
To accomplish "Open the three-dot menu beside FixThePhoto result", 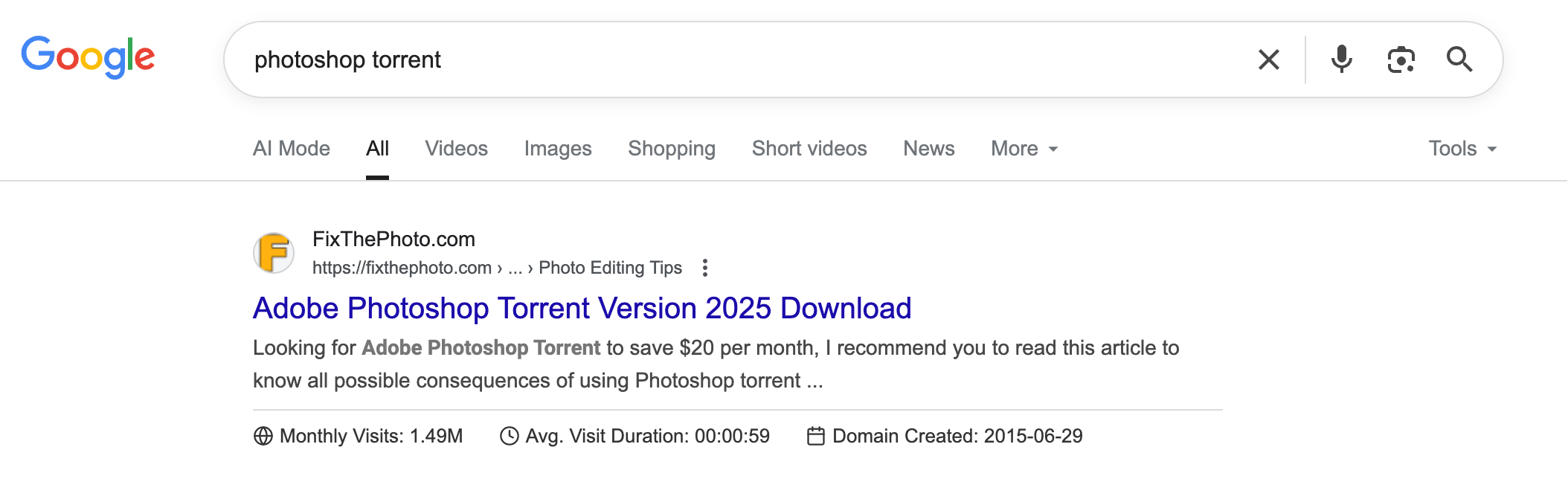I will coord(705,268).
